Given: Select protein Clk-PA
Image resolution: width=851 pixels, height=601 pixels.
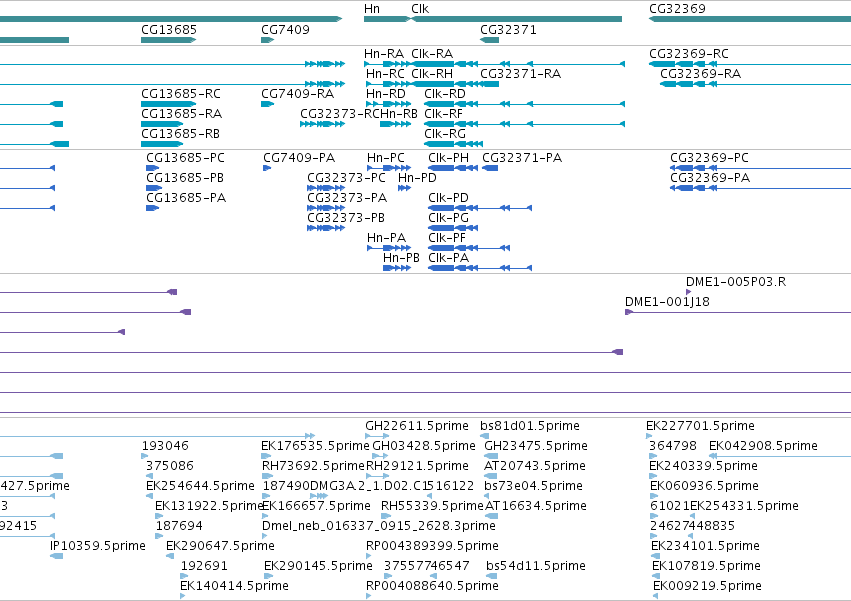Looking at the screenshot, I should pyautogui.click(x=448, y=258).
